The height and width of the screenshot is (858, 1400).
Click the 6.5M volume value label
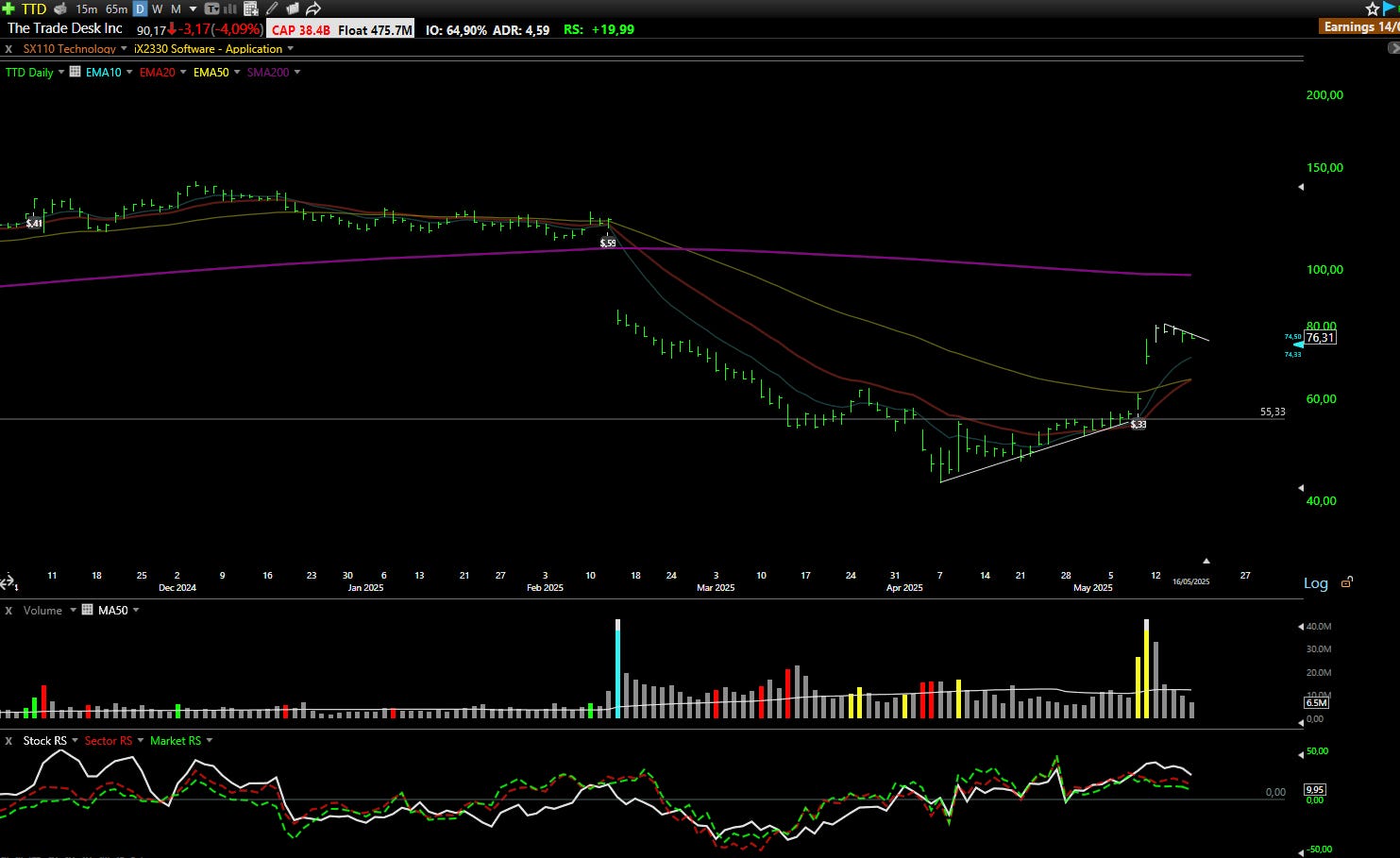pyautogui.click(x=1316, y=702)
